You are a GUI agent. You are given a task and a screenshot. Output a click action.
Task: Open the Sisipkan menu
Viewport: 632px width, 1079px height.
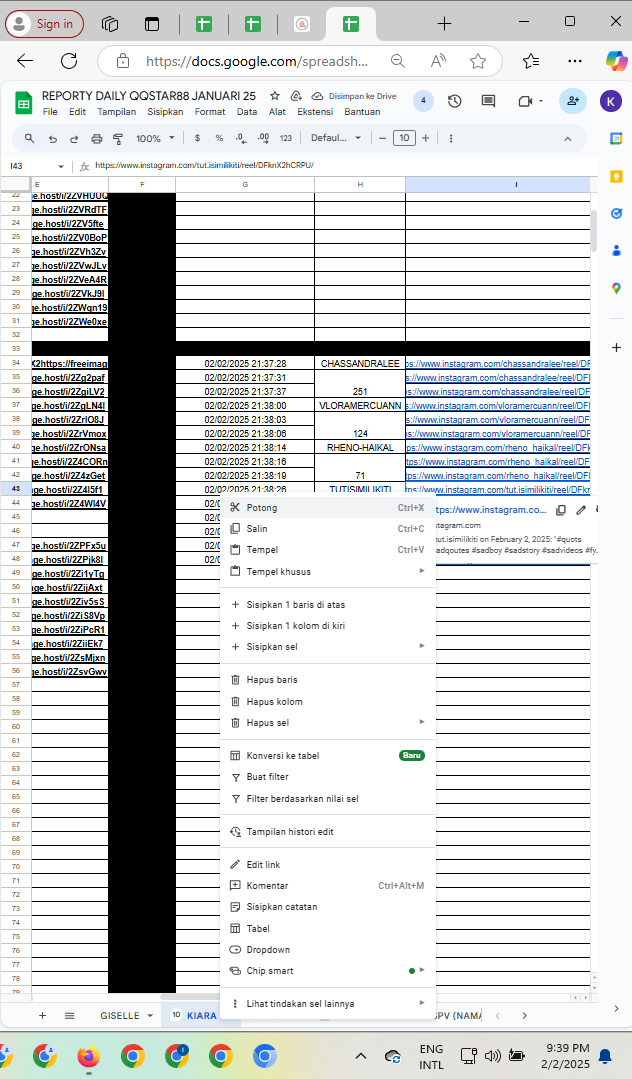165,111
